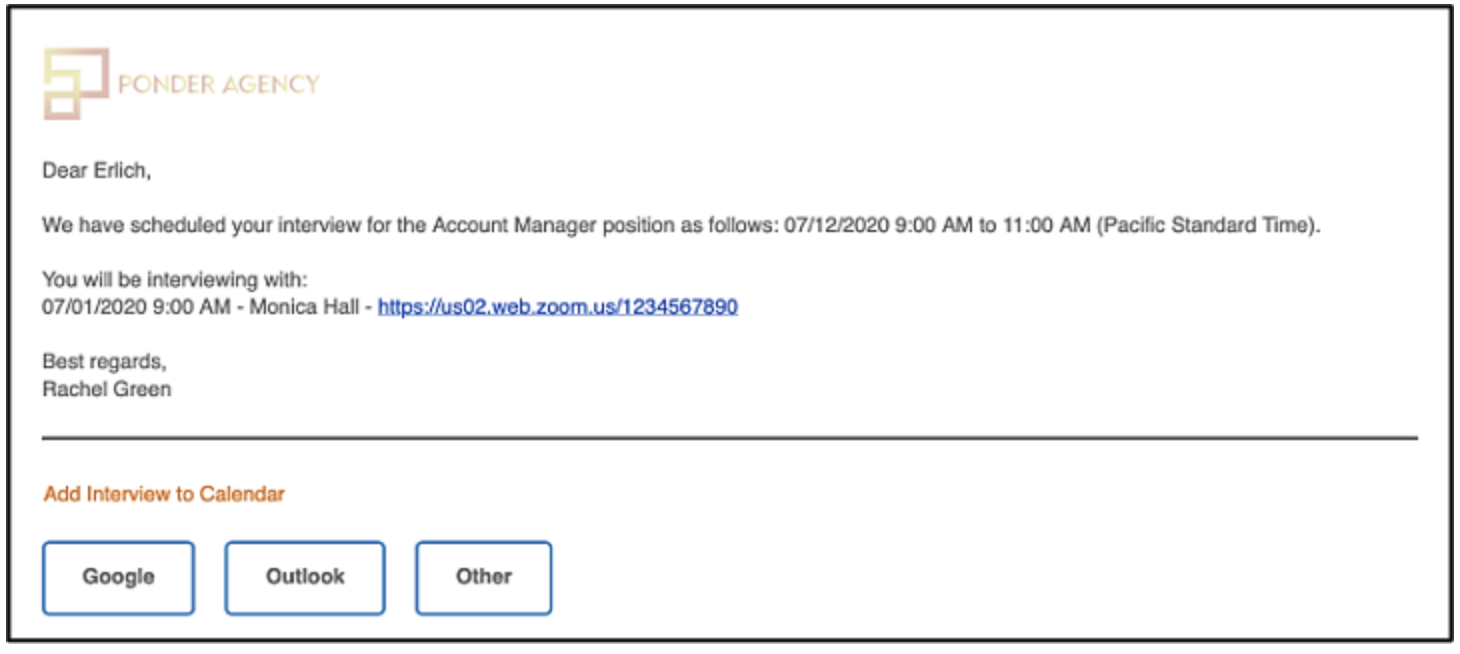Open the Zoom meeting link
Viewport: 1460px width, 654px height.
coord(558,307)
